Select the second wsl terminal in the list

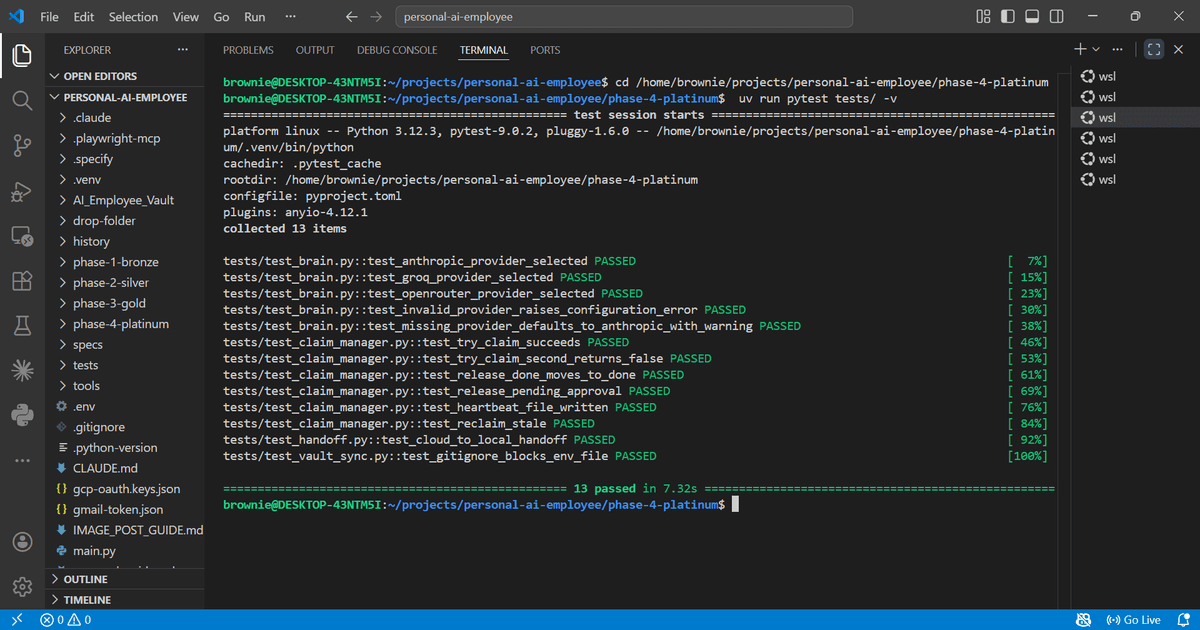[1110, 96]
